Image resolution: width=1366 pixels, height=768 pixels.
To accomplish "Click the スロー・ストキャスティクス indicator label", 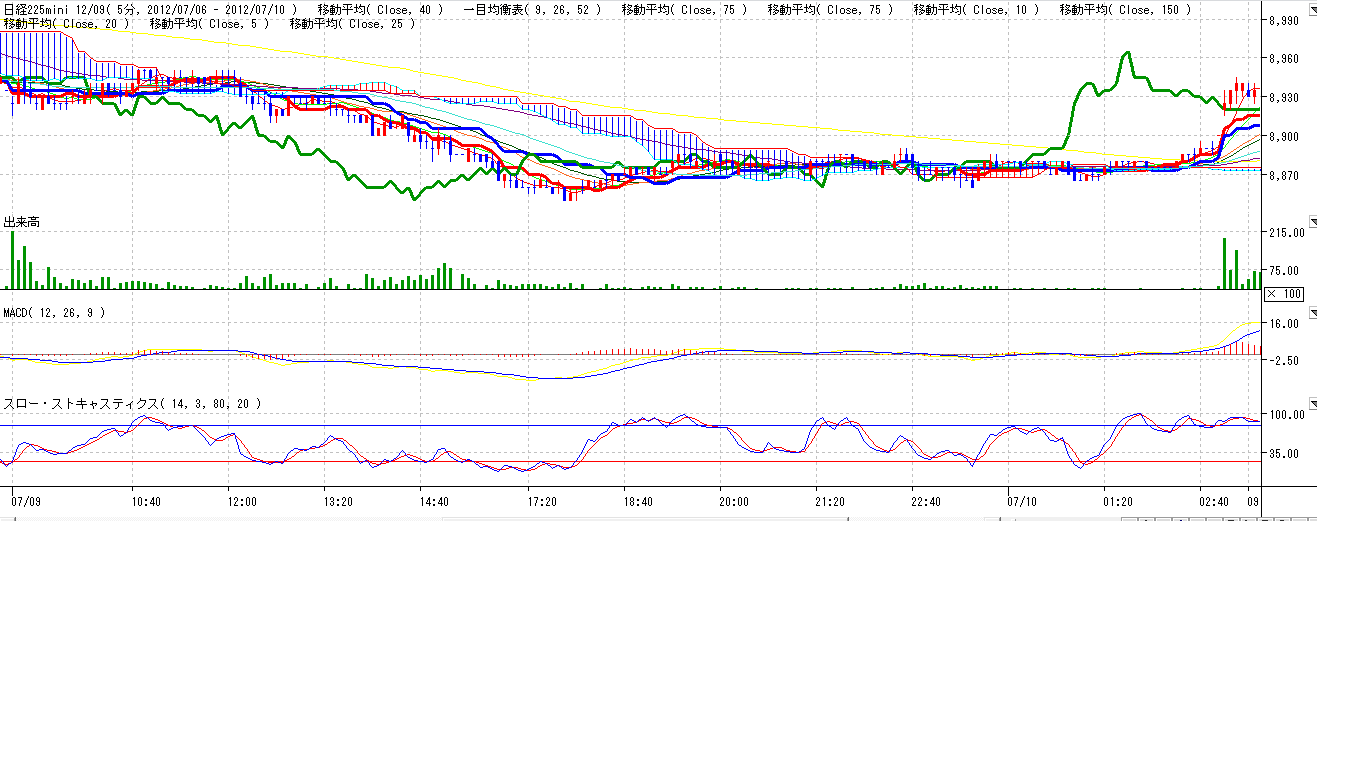I will pyautogui.click(x=133, y=404).
